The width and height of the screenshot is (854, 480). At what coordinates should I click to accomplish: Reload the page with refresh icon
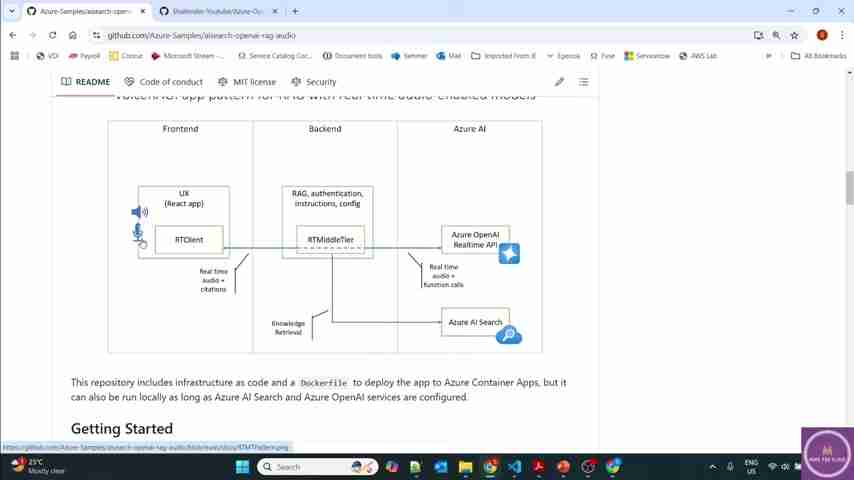click(x=52, y=35)
